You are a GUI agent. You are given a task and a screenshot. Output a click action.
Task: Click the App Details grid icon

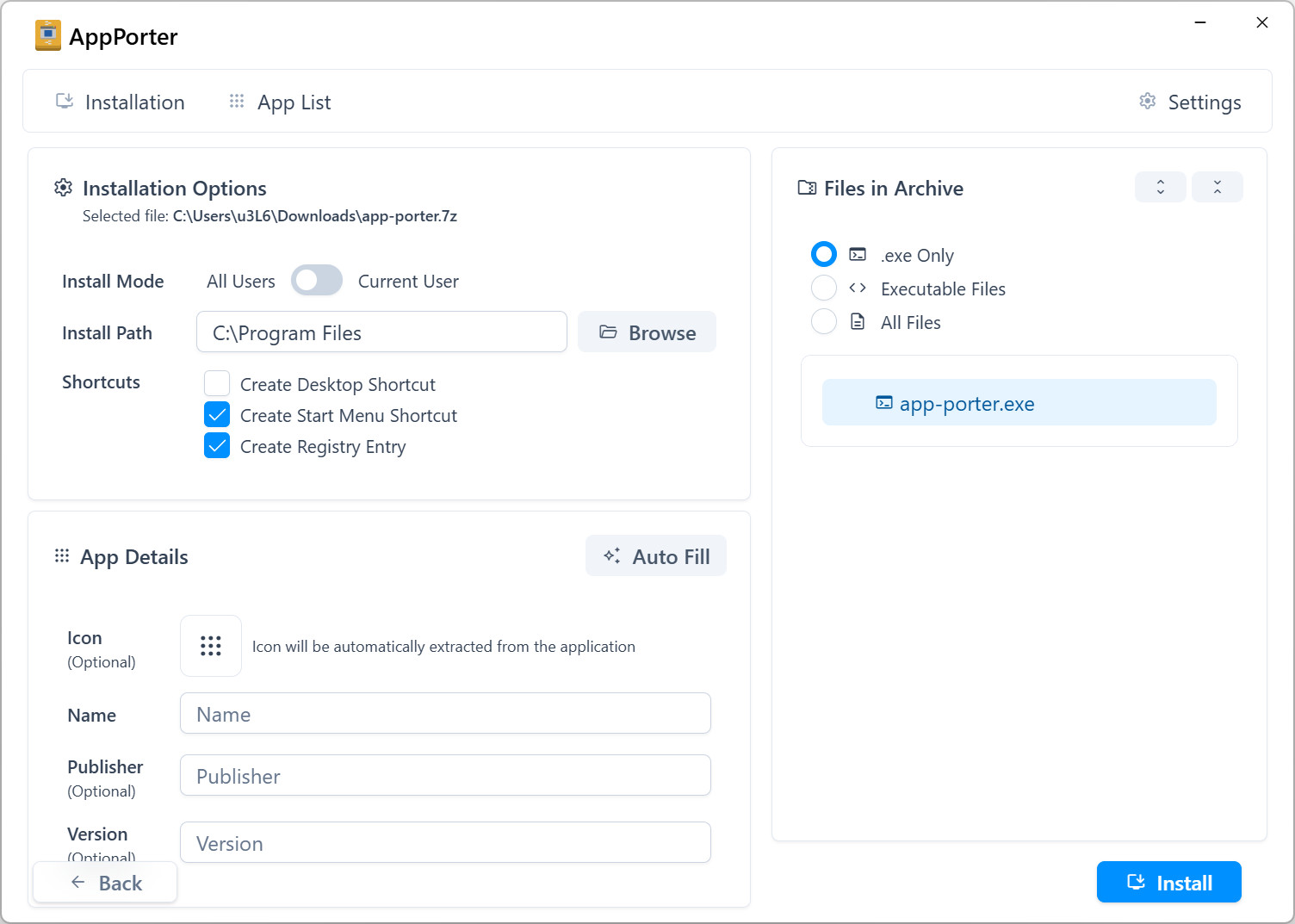[62, 556]
